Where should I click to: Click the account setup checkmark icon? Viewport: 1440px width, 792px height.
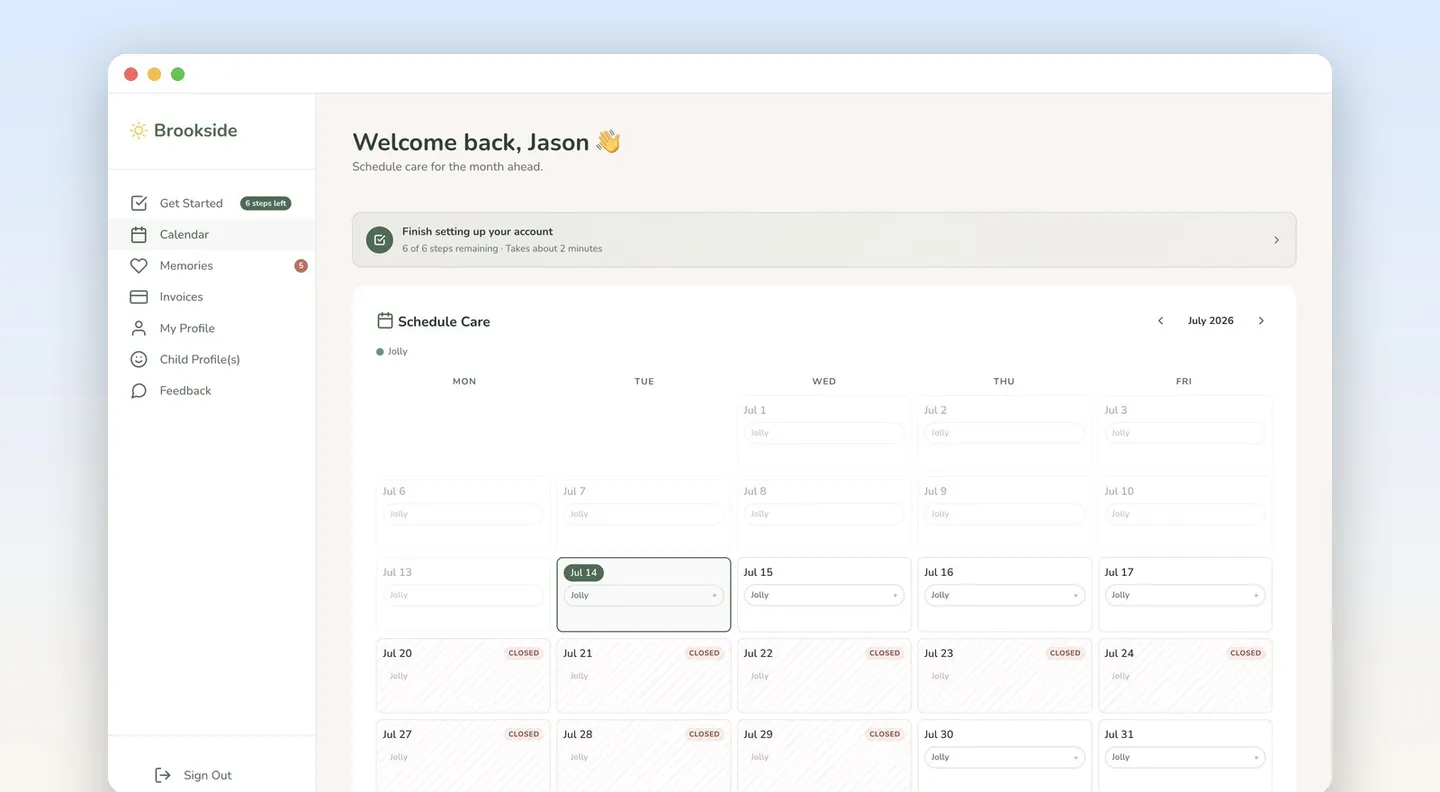[379, 240]
